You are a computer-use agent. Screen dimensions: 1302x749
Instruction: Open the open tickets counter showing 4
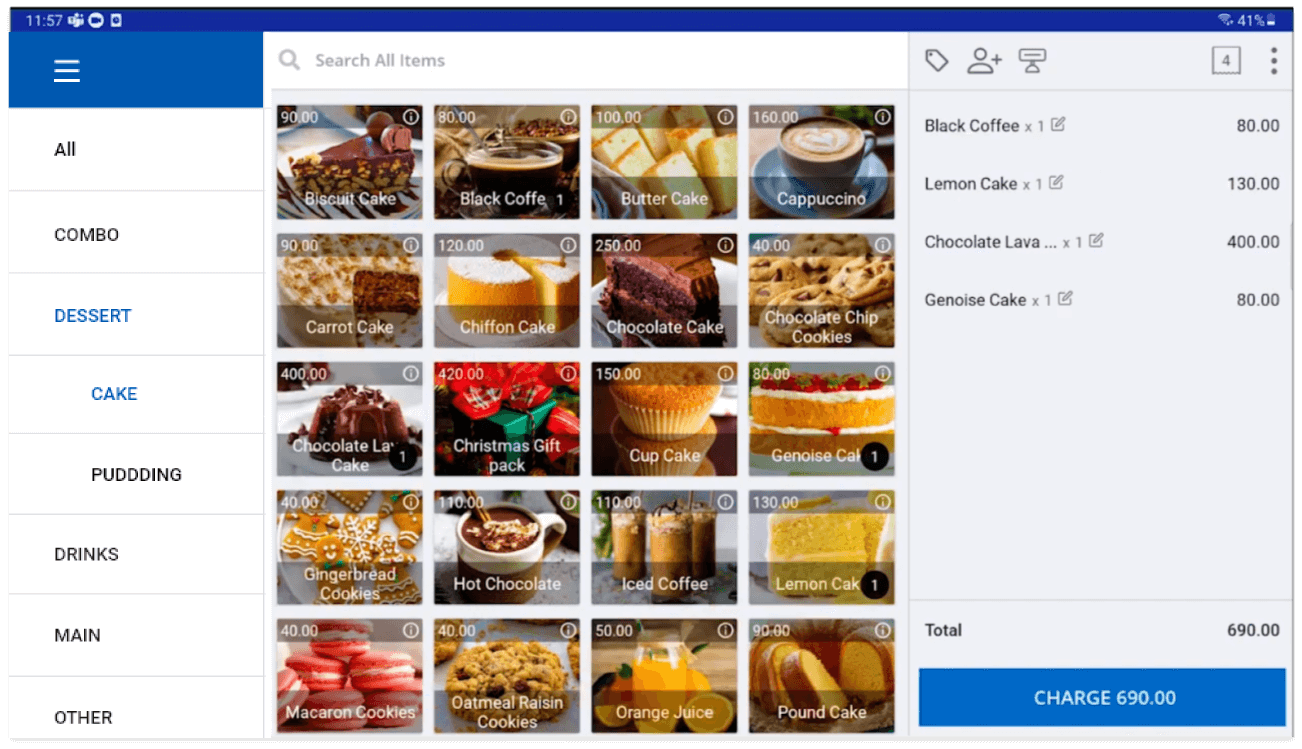(1225, 61)
